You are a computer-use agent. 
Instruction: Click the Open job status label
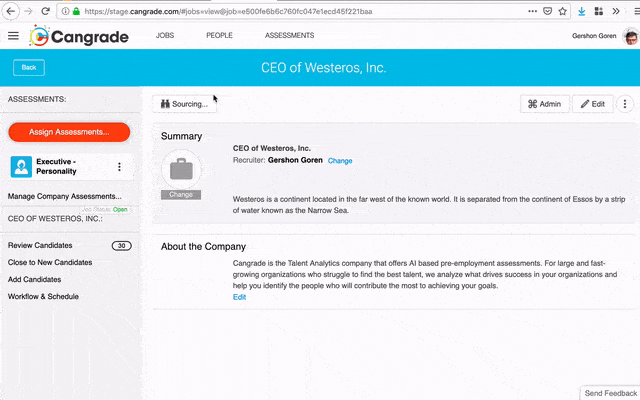click(x=120, y=209)
